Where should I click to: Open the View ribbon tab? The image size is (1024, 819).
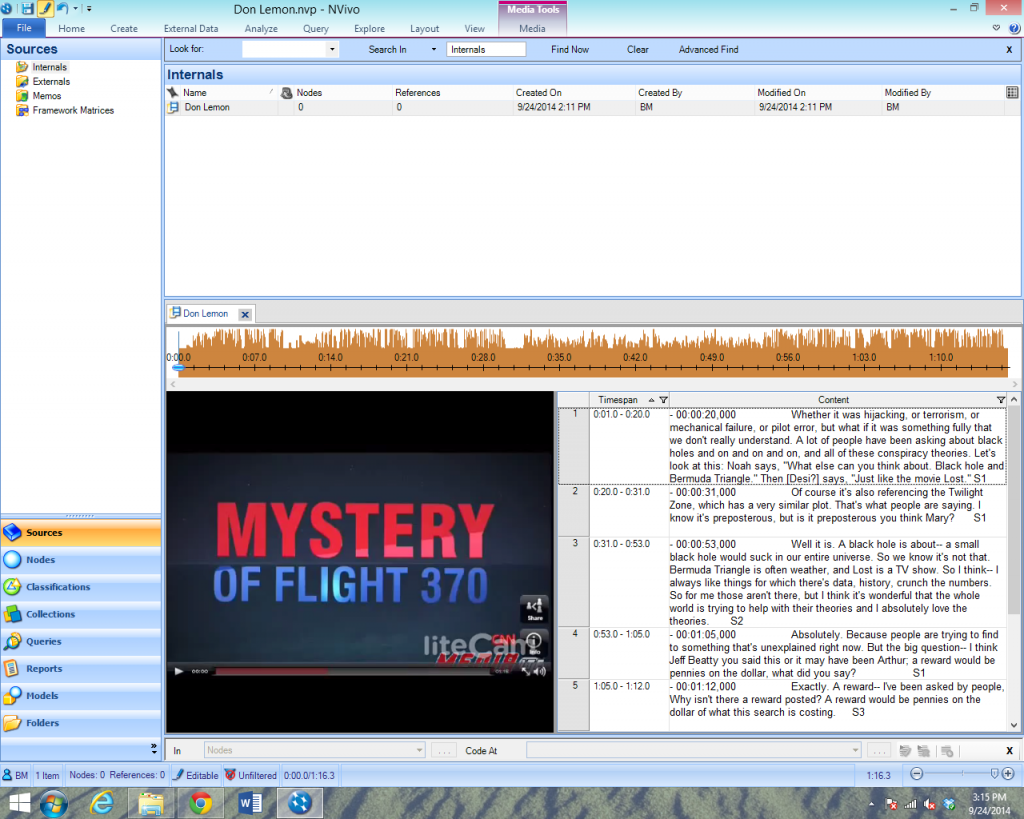tap(474, 29)
